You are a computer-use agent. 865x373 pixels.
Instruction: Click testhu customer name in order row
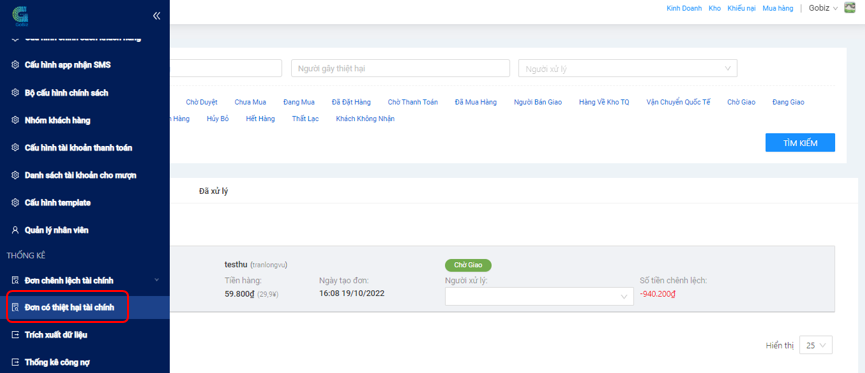click(236, 265)
